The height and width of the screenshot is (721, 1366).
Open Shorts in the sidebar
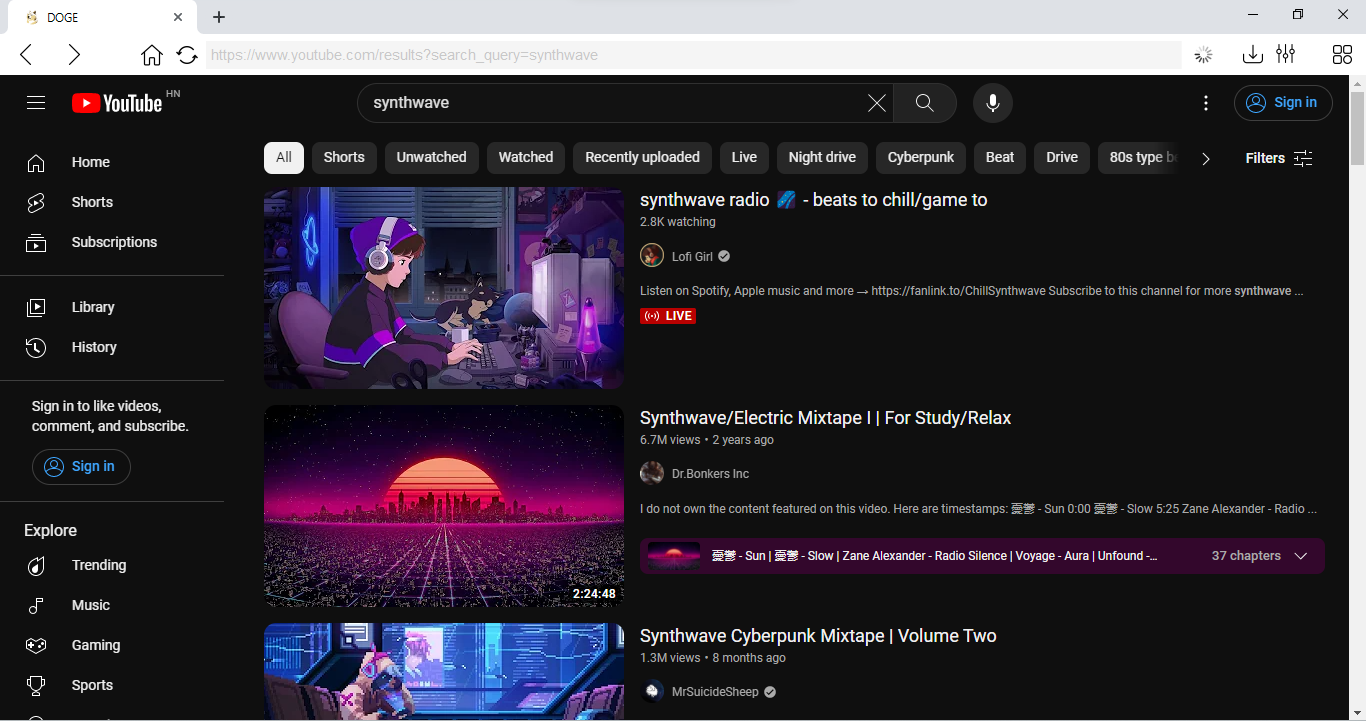pyautogui.click(x=112, y=202)
